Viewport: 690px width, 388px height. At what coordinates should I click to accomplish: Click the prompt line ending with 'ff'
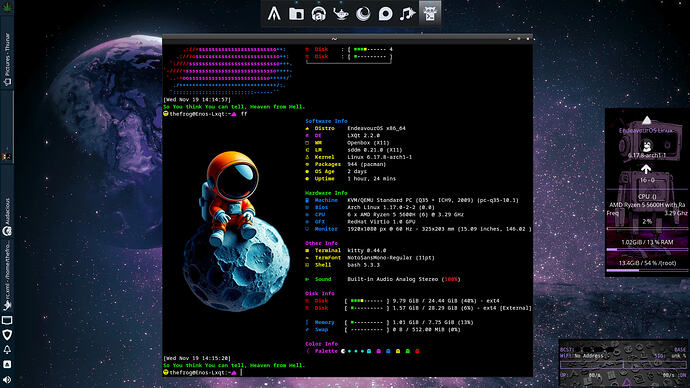pos(206,114)
